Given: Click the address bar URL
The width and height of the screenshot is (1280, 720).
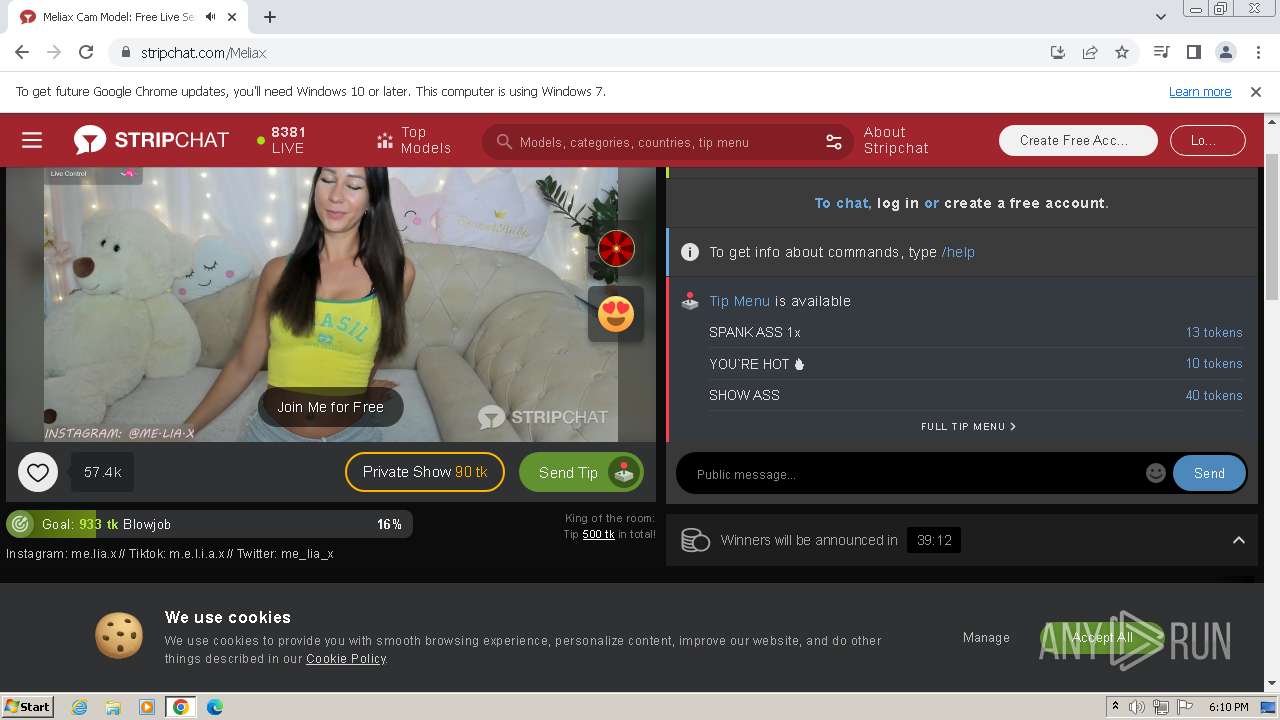Looking at the screenshot, I should 203,53.
